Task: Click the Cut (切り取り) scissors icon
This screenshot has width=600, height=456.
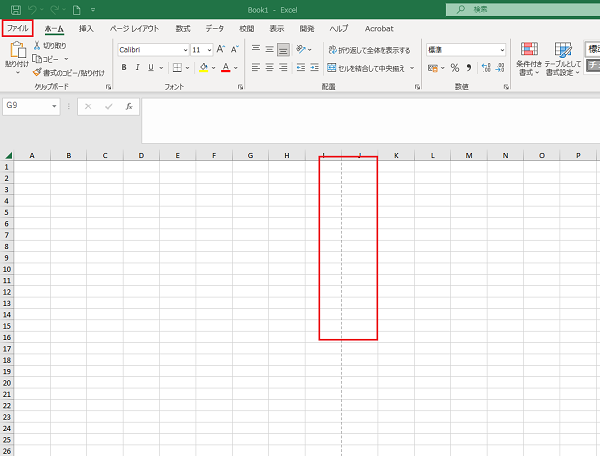Action: coord(38,46)
